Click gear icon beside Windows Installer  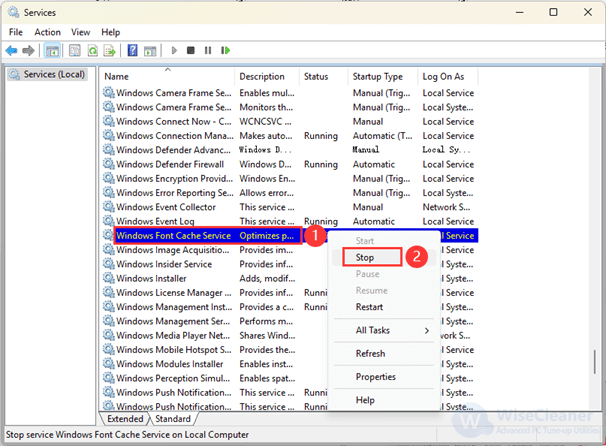pyautogui.click(x=109, y=278)
